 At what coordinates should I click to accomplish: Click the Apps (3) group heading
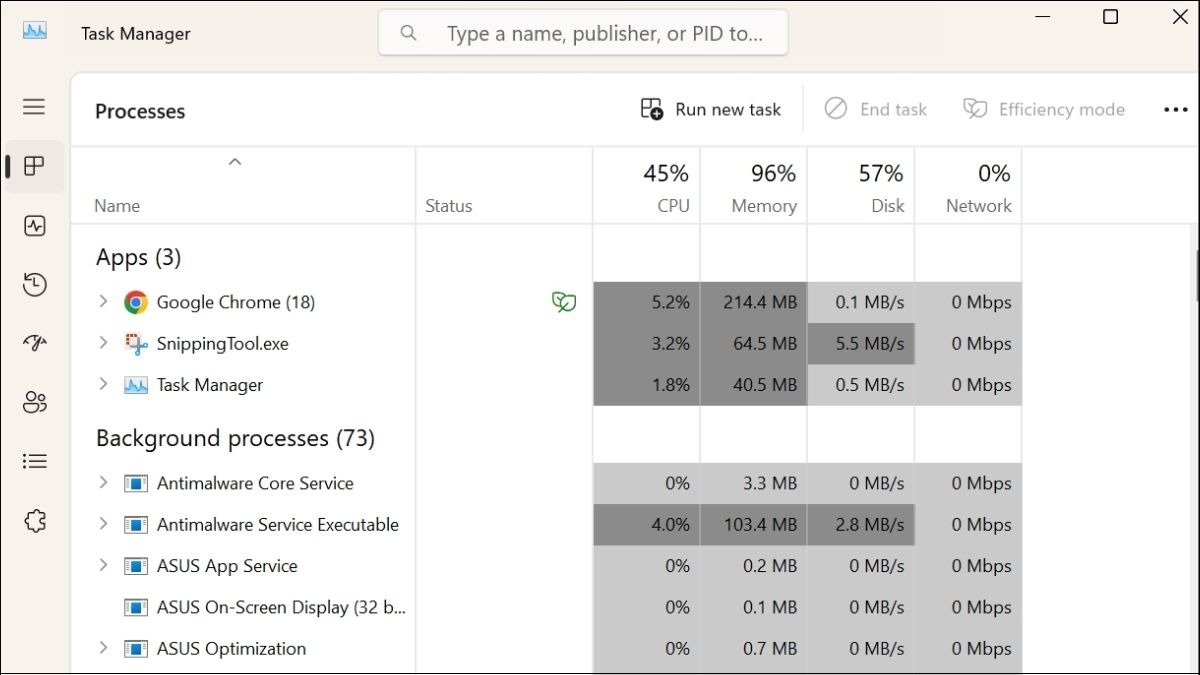[138, 257]
